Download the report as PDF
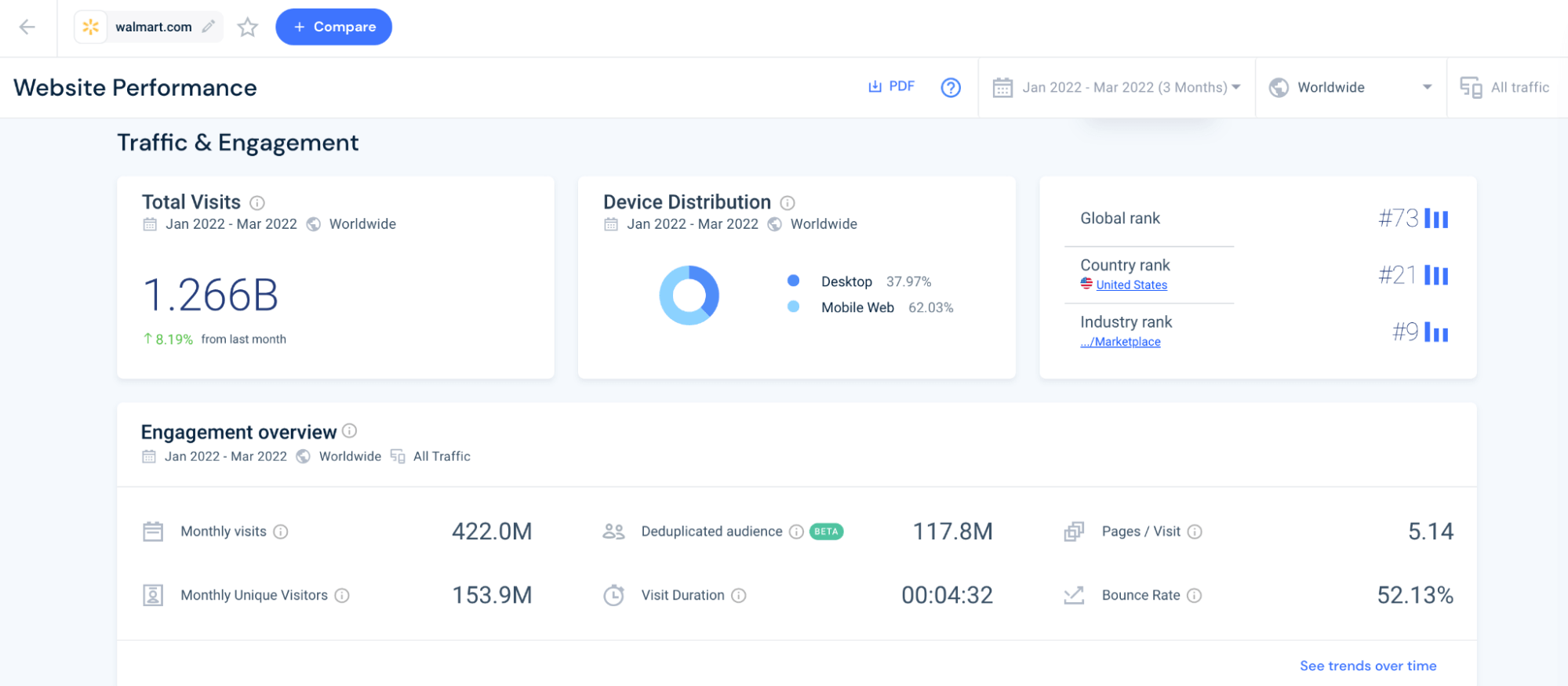This screenshot has width=1568, height=686. [891, 86]
